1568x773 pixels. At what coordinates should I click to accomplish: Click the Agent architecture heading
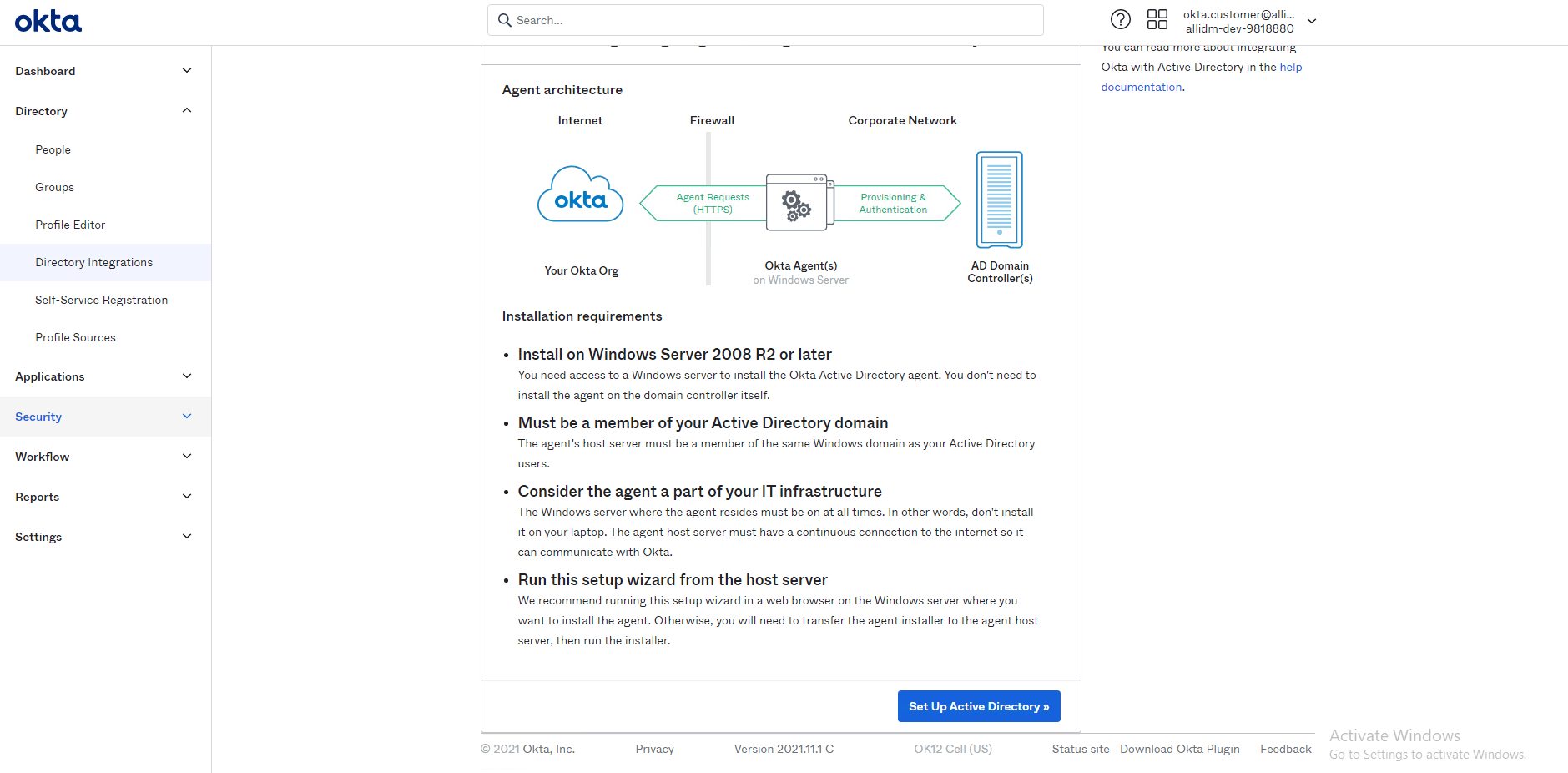coord(562,90)
